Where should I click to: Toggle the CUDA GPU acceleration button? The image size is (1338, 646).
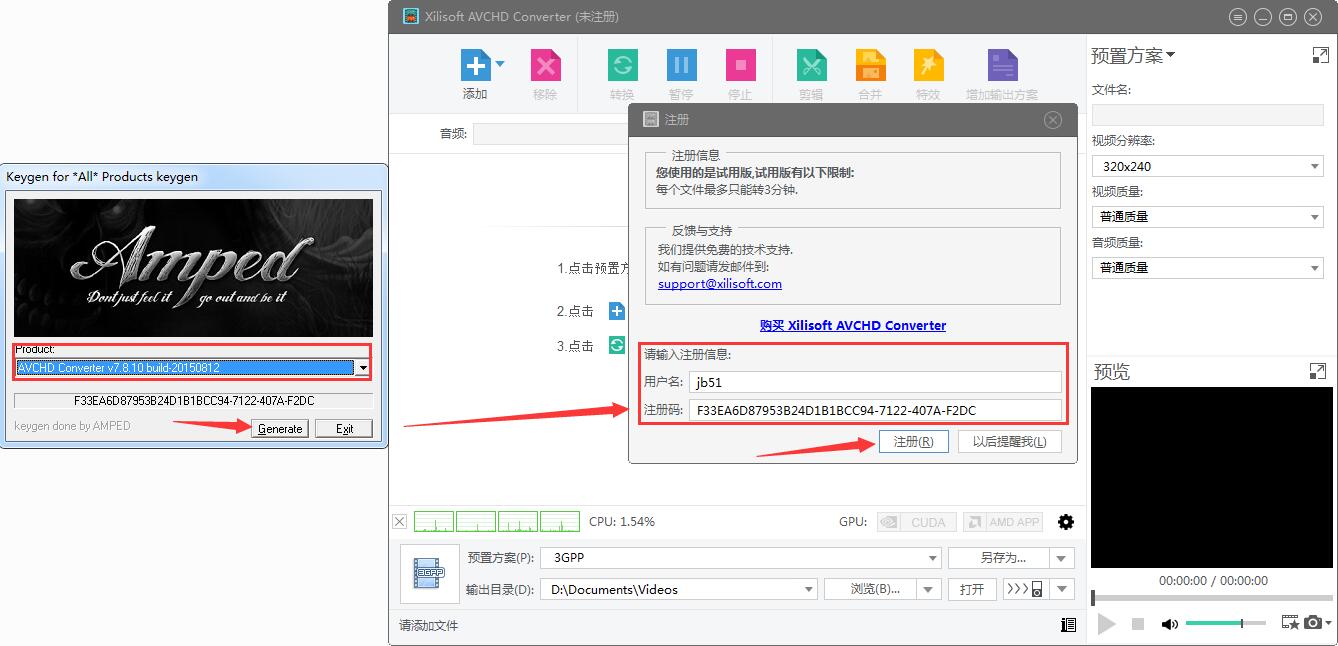(x=915, y=522)
